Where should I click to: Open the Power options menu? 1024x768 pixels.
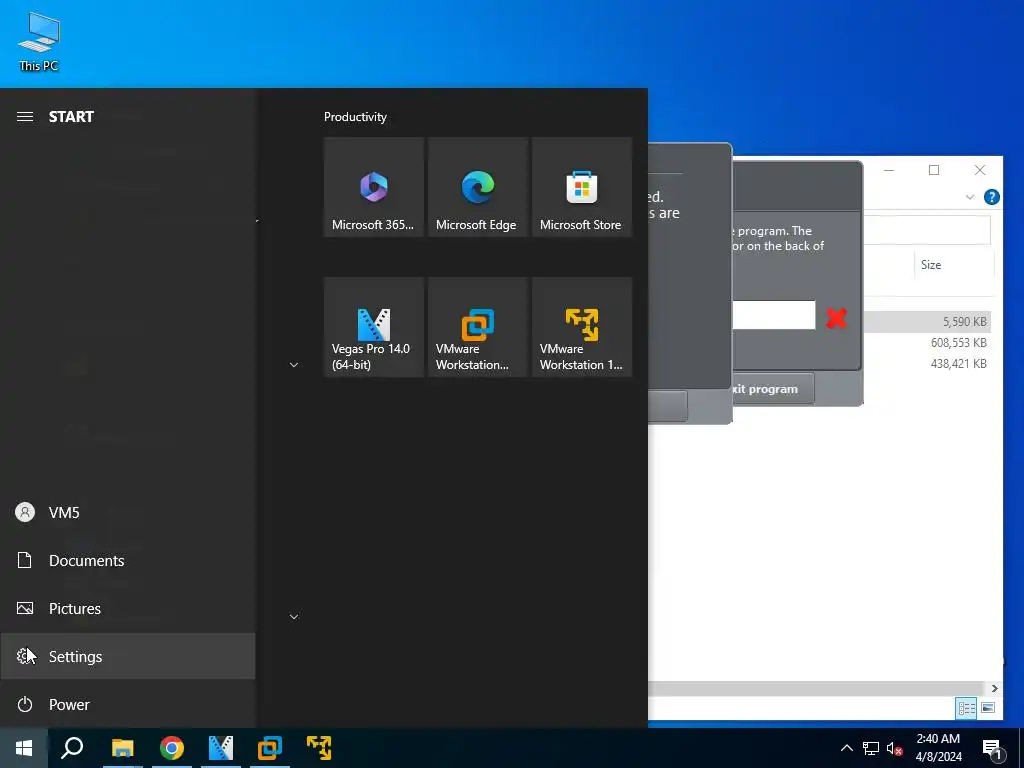[x=127, y=705]
